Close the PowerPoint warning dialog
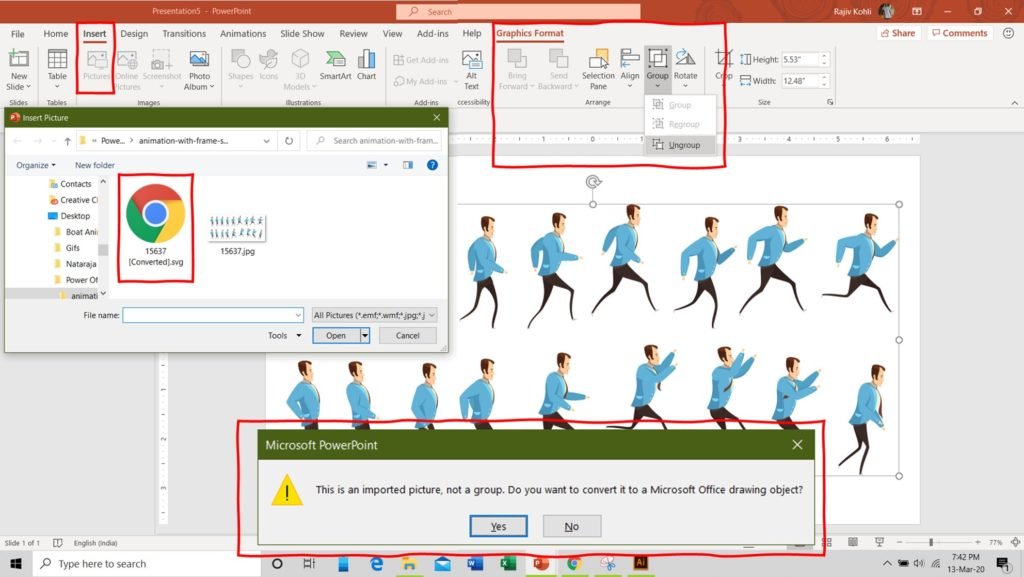Viewport: 1024px width, 577px height. [x=797, y=444]
